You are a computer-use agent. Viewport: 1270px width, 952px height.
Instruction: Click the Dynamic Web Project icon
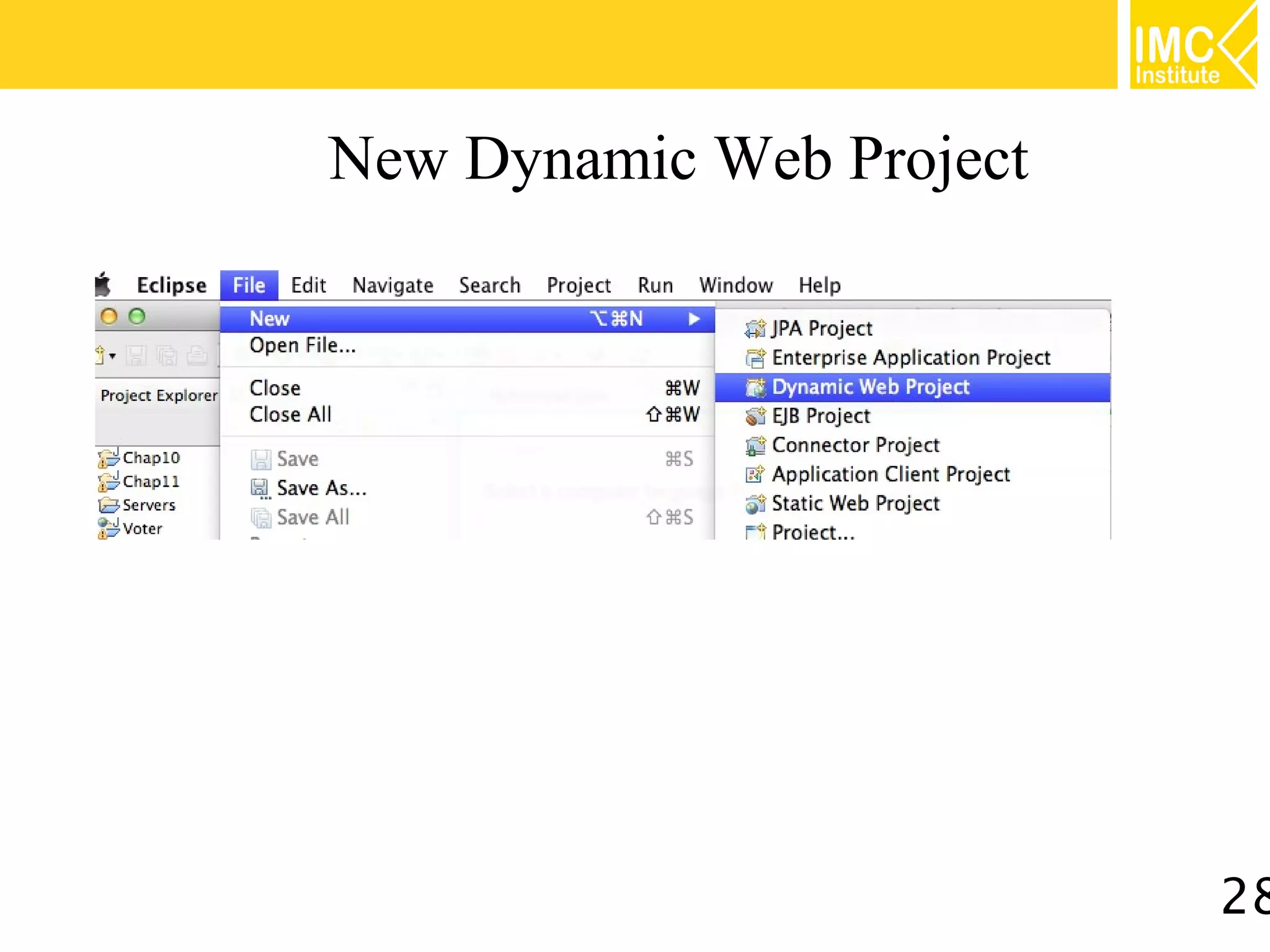coord(755,387)
